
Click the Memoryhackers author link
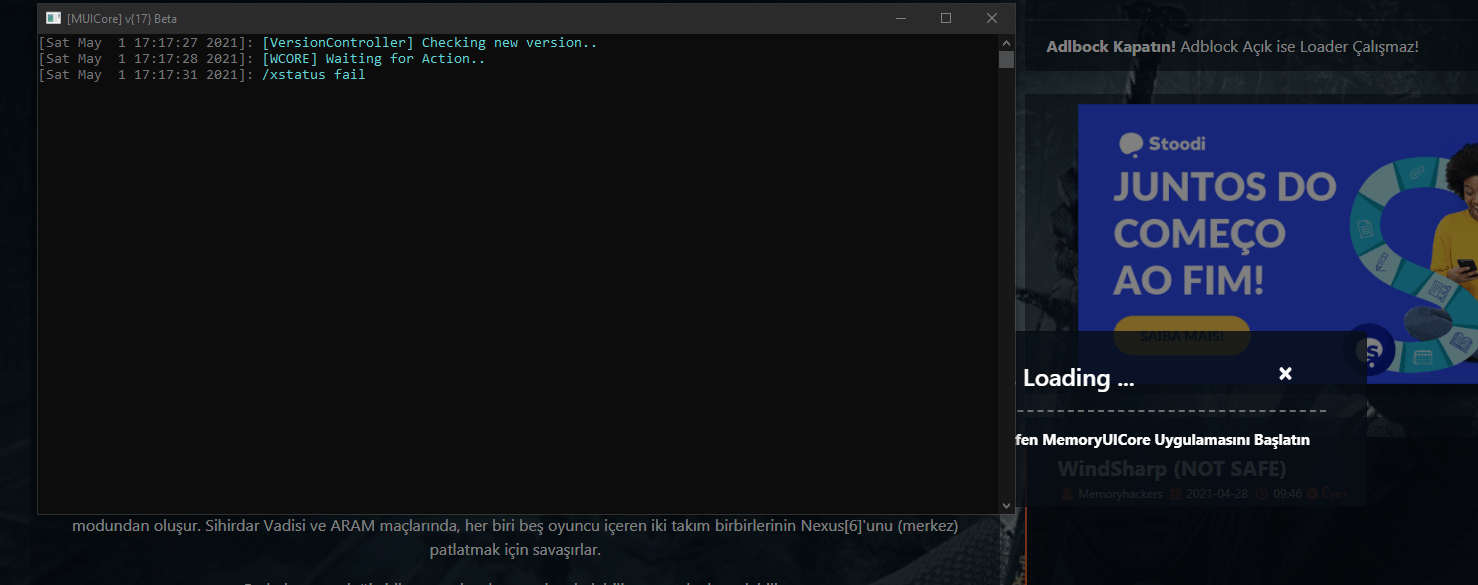(x=1120, y=494)
